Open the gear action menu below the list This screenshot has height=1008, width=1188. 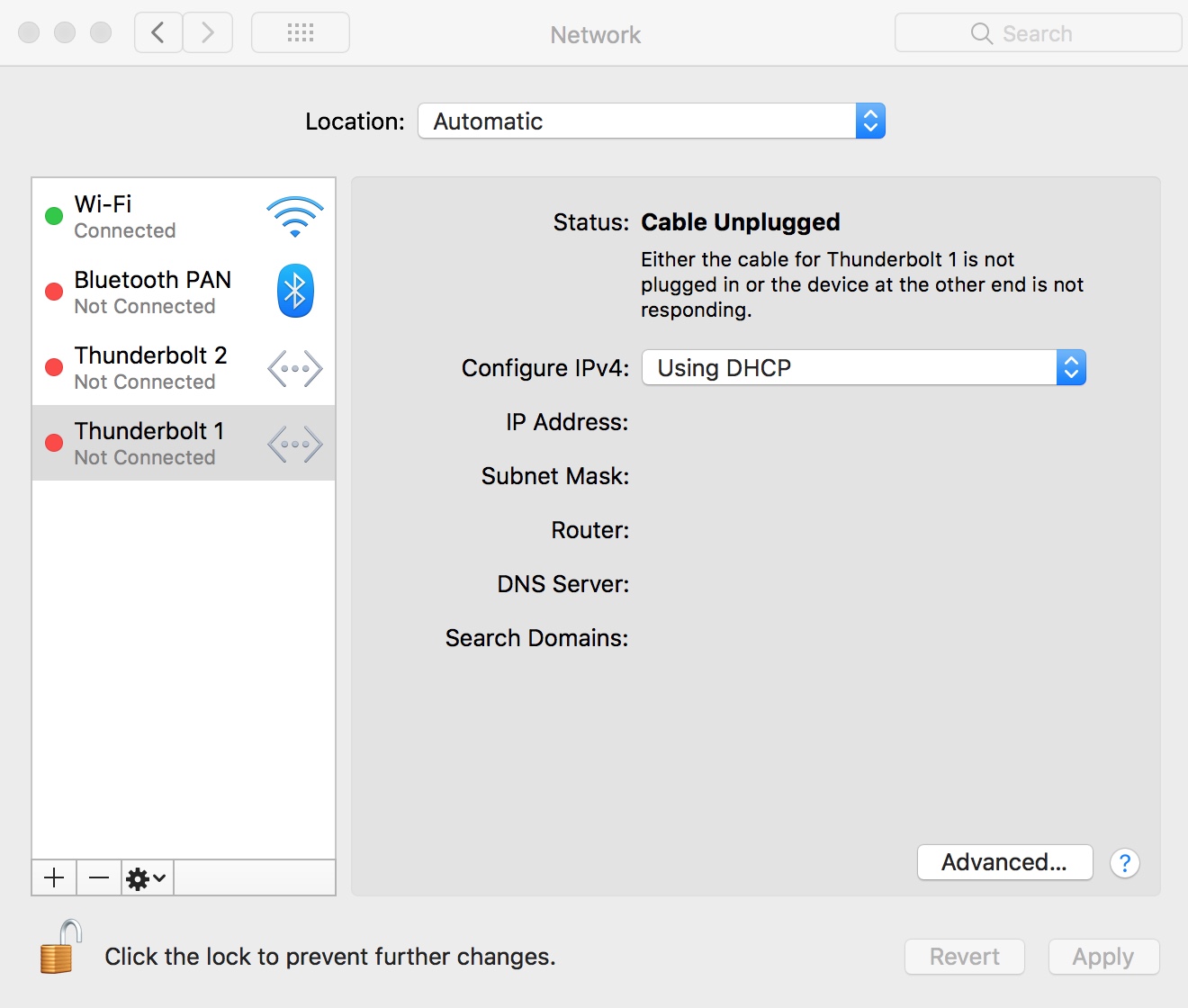coord(140,877)
